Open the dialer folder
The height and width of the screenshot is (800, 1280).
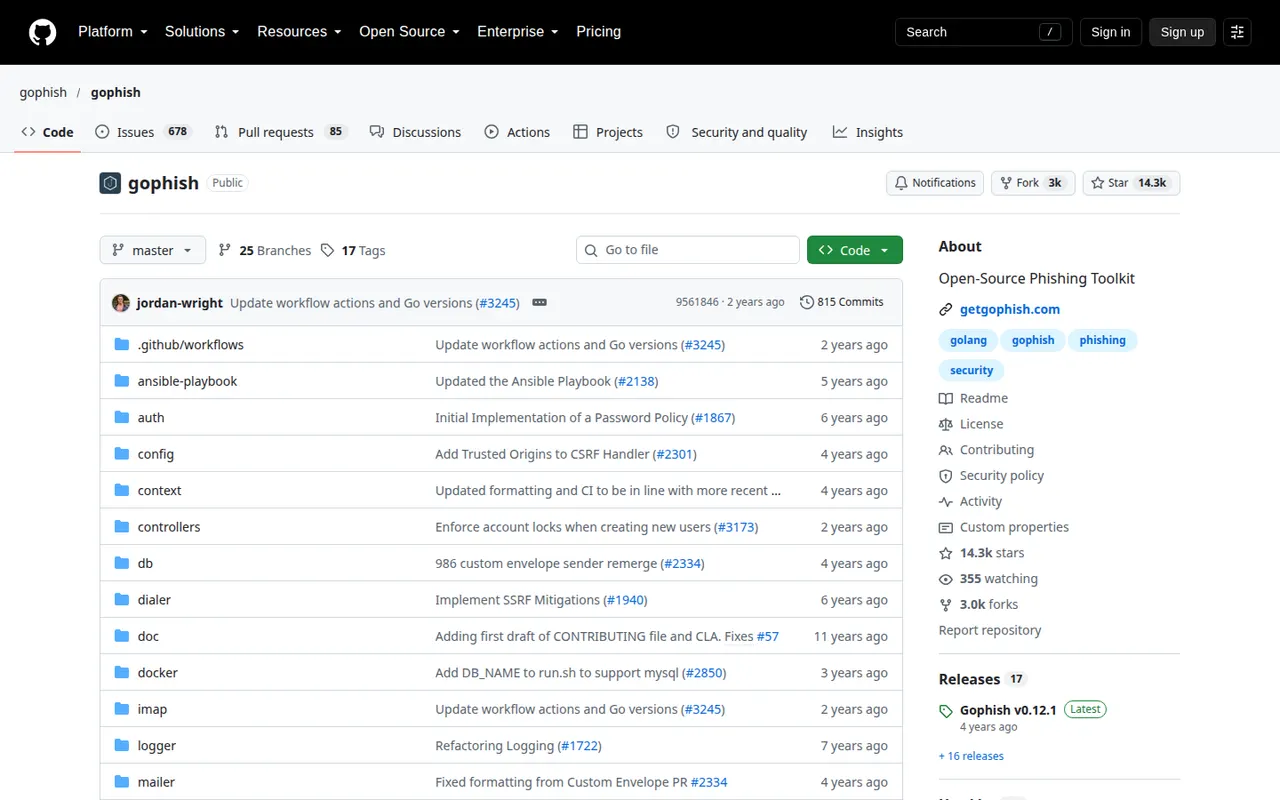click(x=154, y=600)
